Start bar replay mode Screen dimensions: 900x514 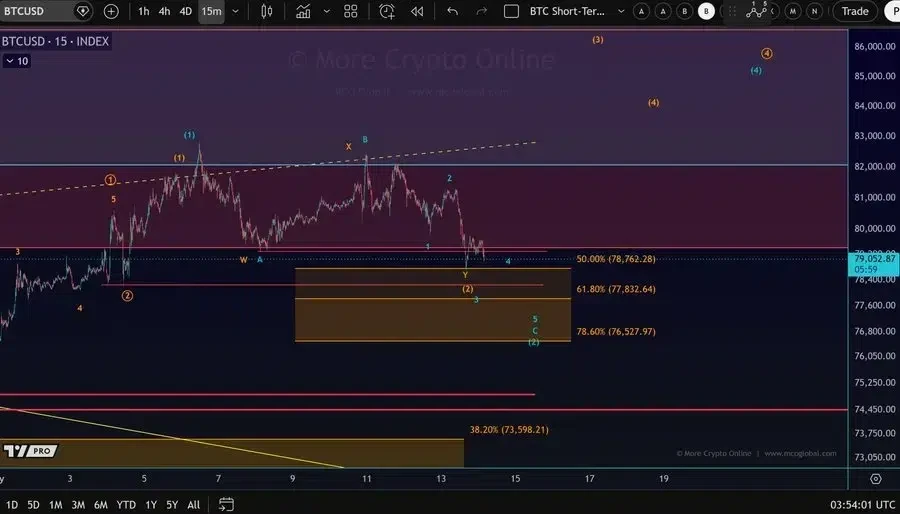click(417, 11)
